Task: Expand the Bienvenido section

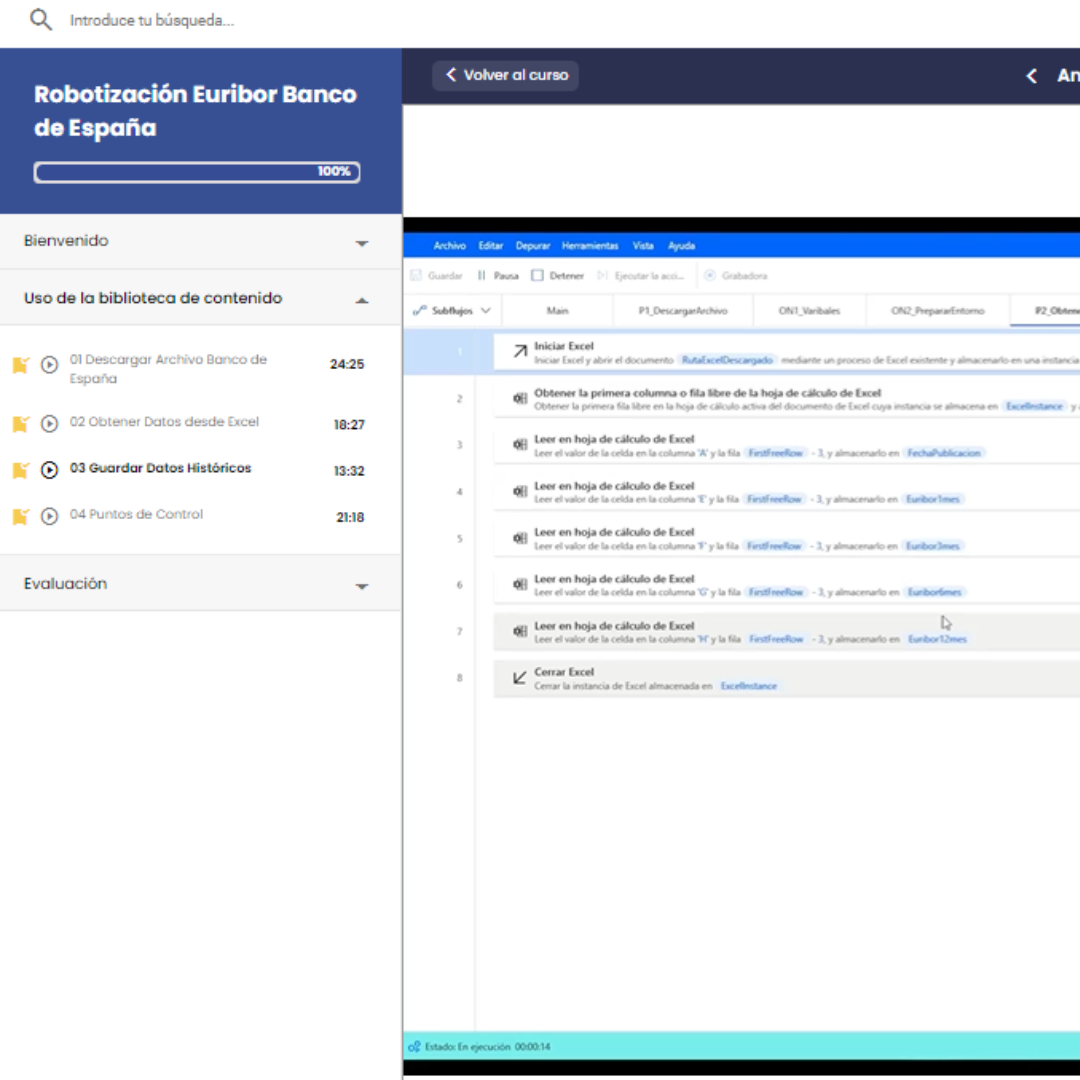Action: click(x=200, y=241)
